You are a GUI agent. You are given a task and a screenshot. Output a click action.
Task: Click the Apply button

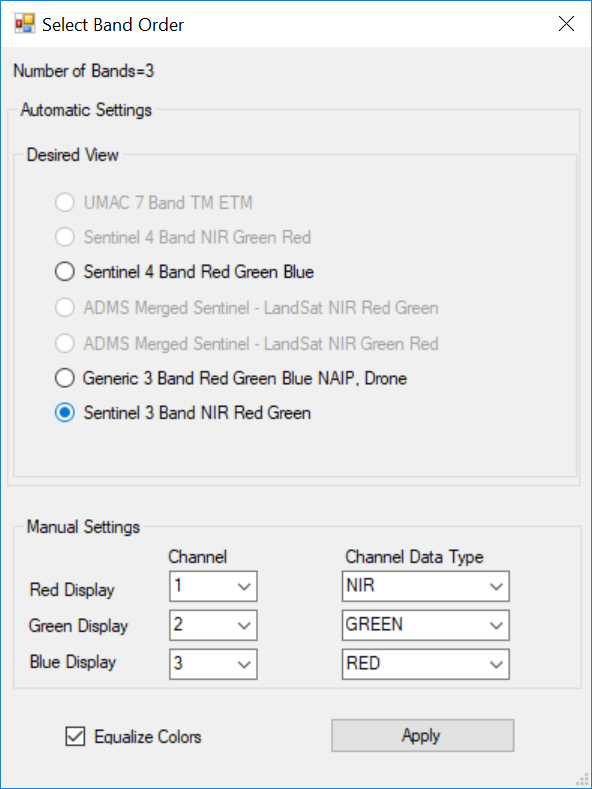click(422, 736)
